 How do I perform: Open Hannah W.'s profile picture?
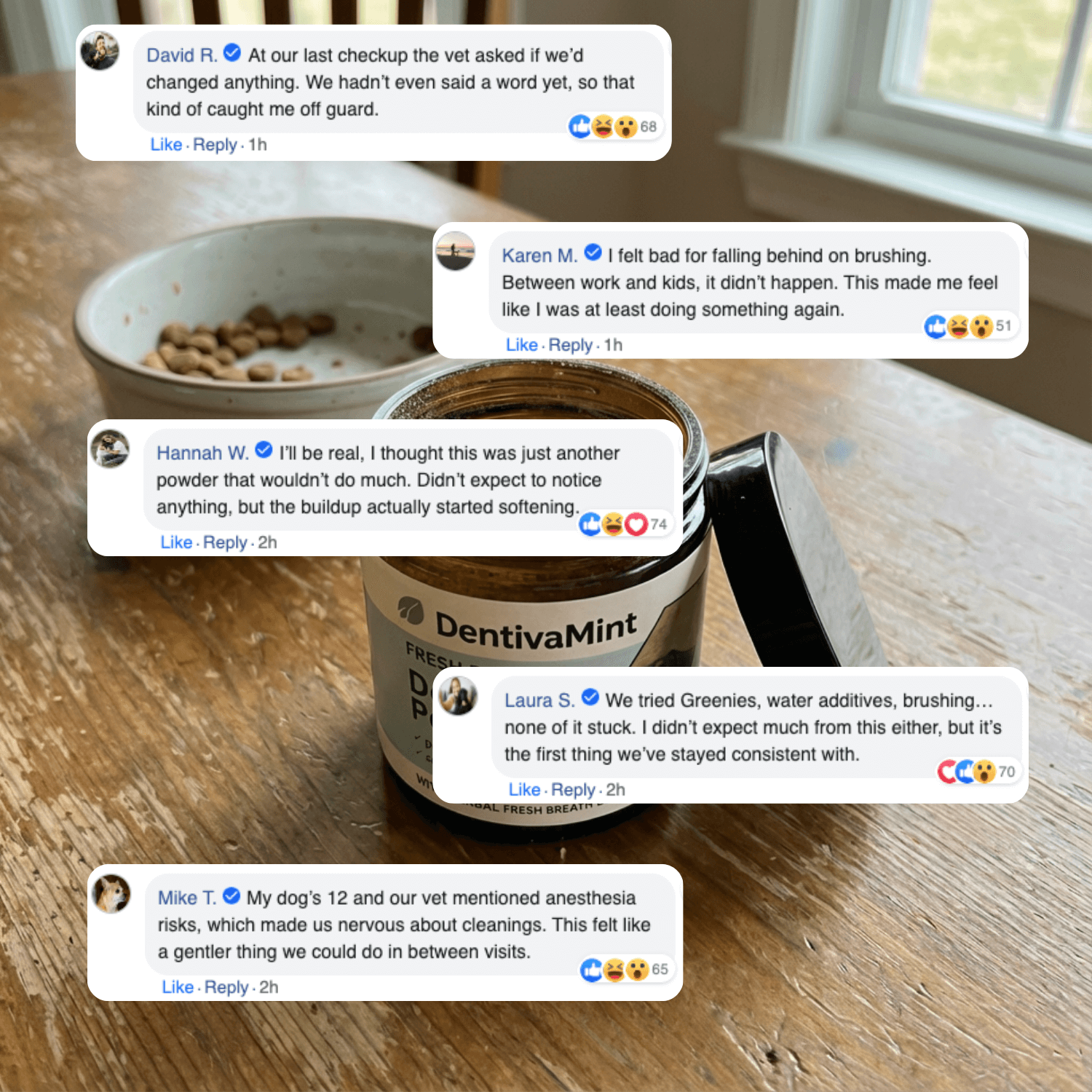click(x=110, y=448)
